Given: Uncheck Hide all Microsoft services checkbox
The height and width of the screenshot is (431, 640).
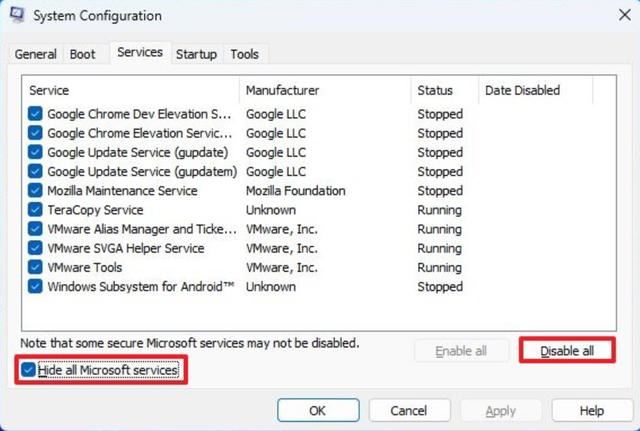Looking at the screenshot, I should (27, 371).
